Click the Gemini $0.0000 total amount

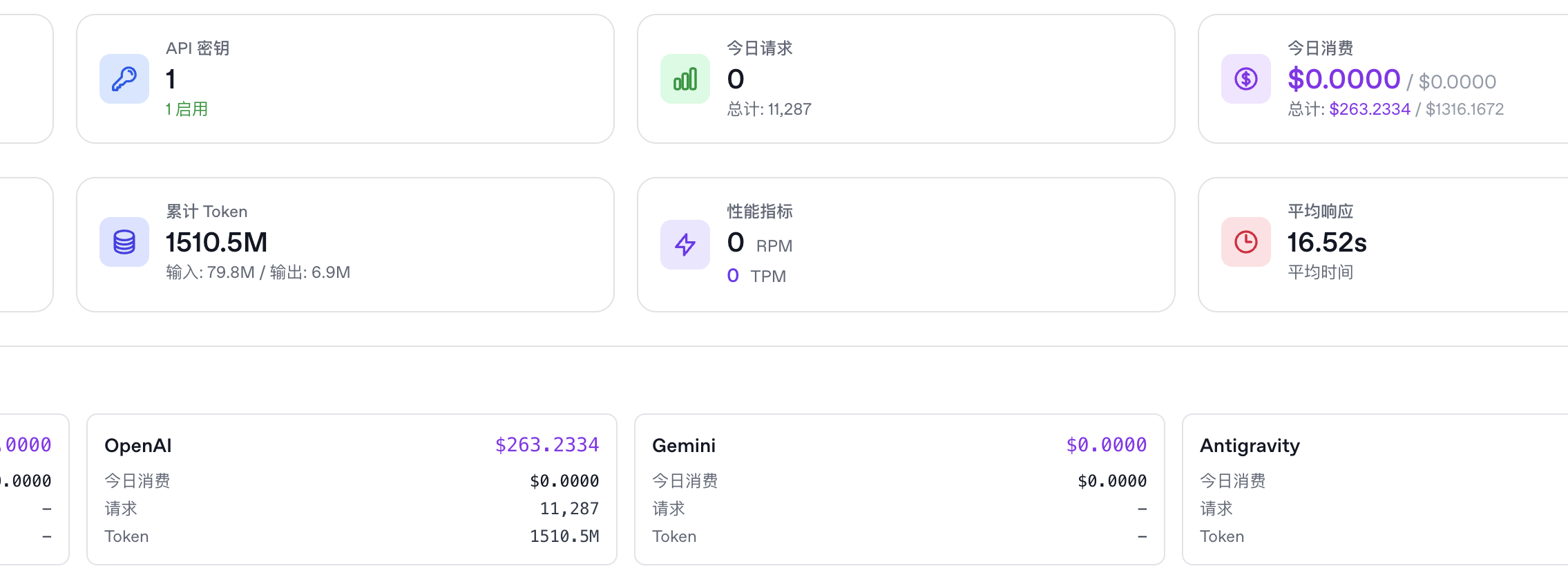[x=1107, y=445]
